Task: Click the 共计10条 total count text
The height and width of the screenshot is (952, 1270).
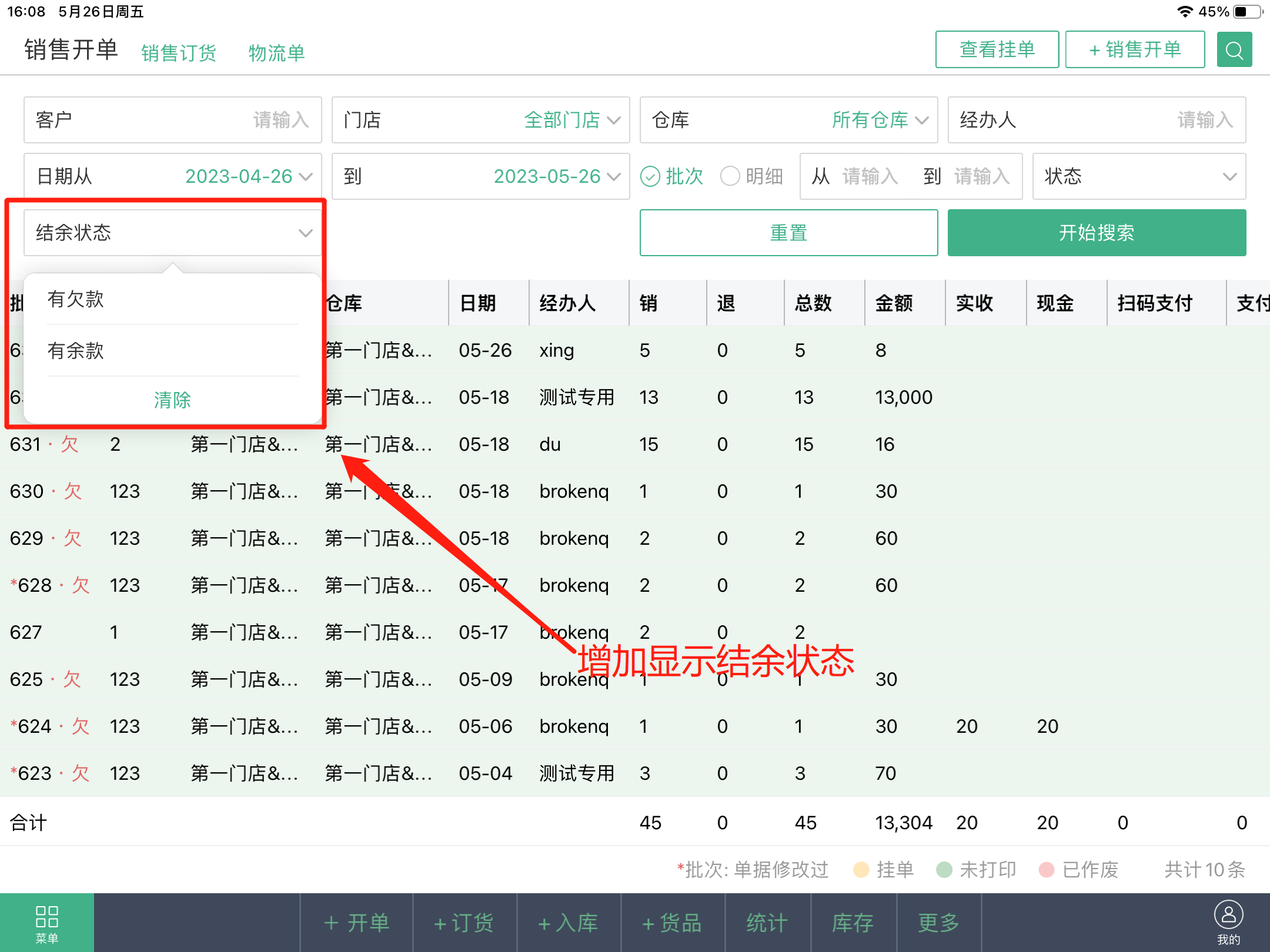Action: point(1205,870)
